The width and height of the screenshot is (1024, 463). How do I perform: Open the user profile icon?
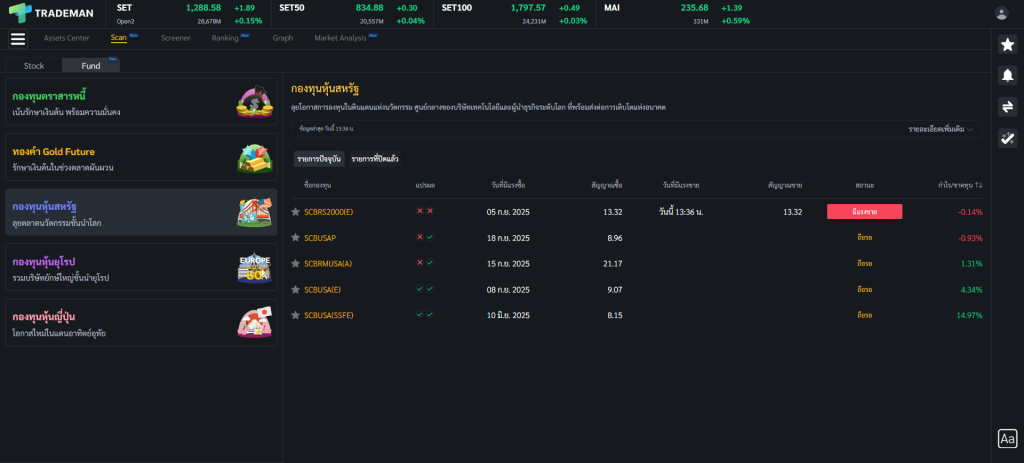click(x=1001, y=13)
